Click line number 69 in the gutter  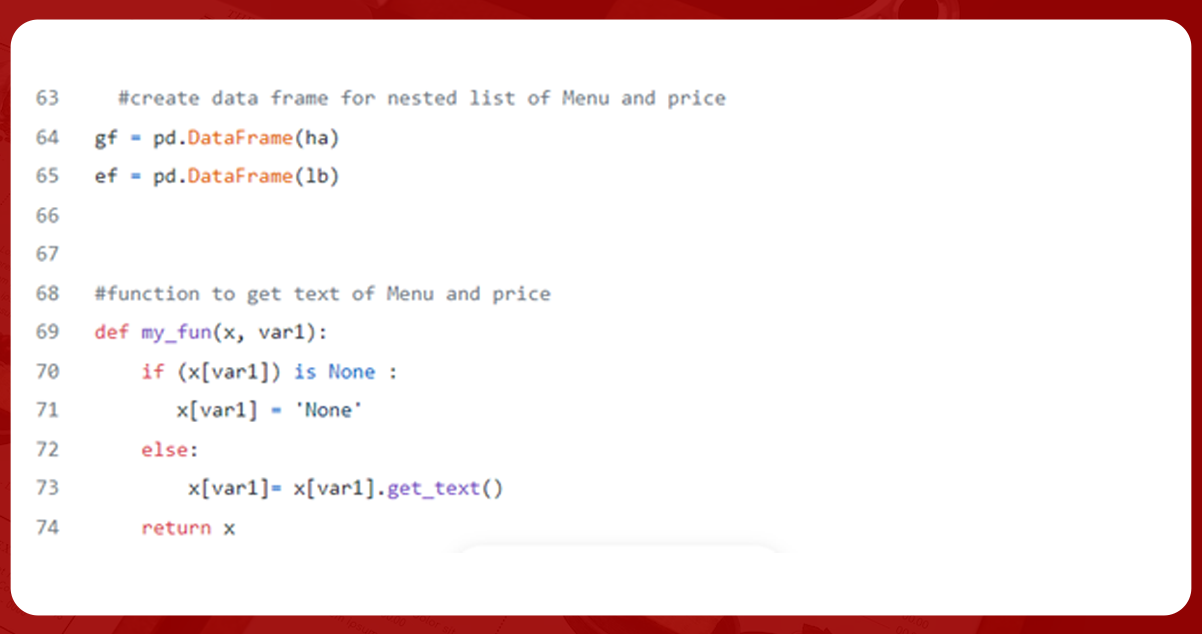pyautogui.click(x=47, y=332)
